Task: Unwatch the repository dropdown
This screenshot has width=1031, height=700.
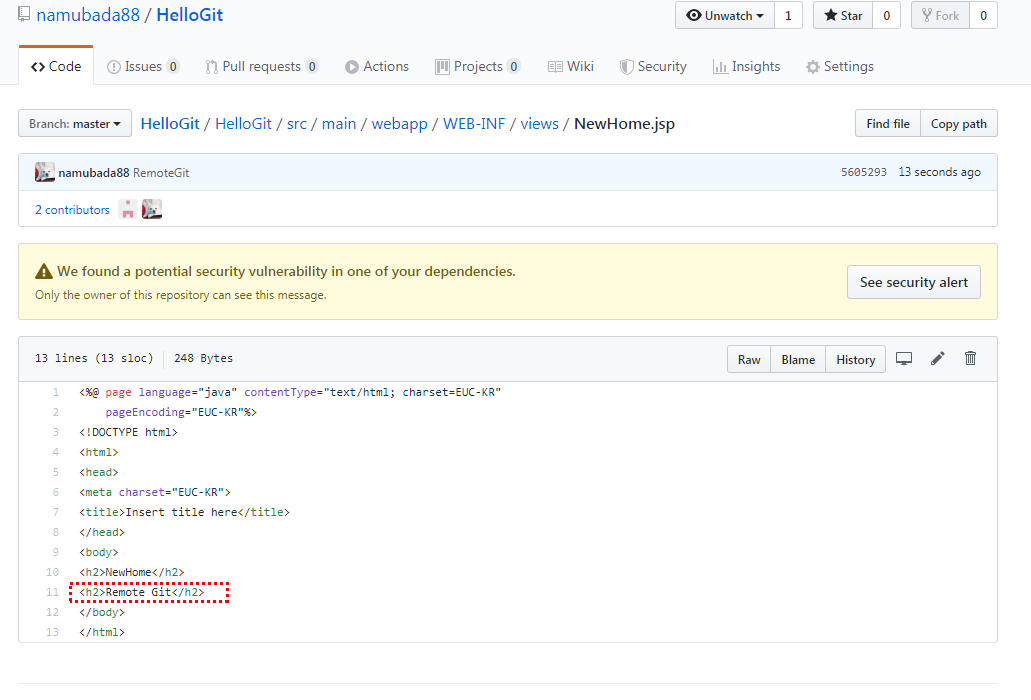Action: (x=725, y=15)
